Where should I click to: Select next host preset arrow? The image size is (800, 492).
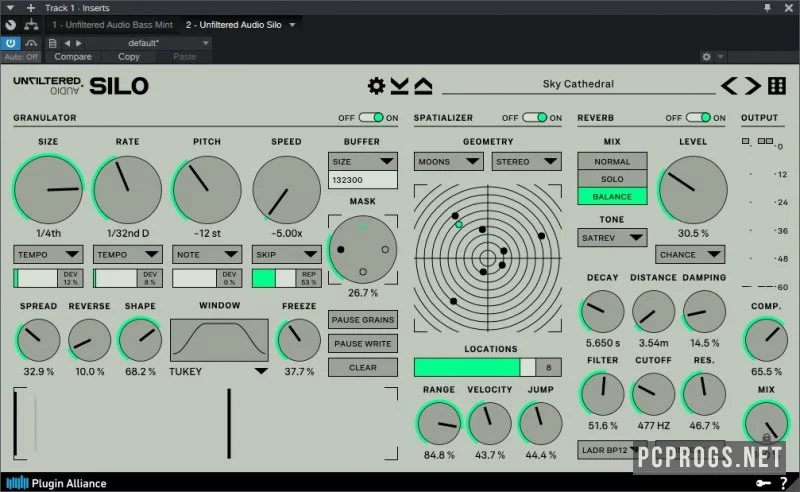[x=79, y=43]
